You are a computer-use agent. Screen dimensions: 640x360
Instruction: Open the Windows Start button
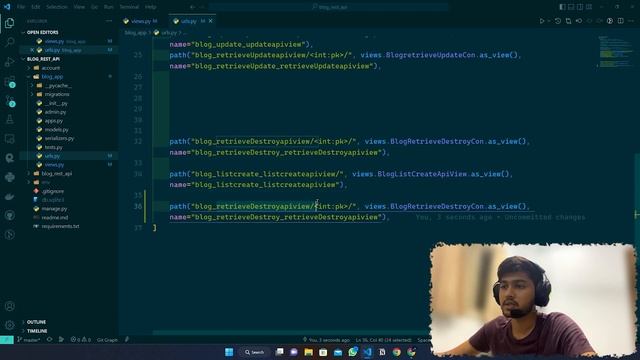pos(229,352)
